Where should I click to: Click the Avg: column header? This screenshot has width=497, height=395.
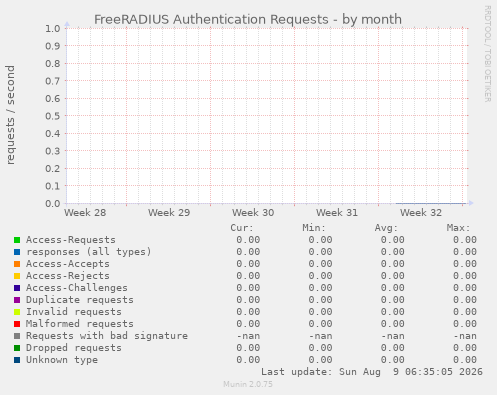(386, 228)
